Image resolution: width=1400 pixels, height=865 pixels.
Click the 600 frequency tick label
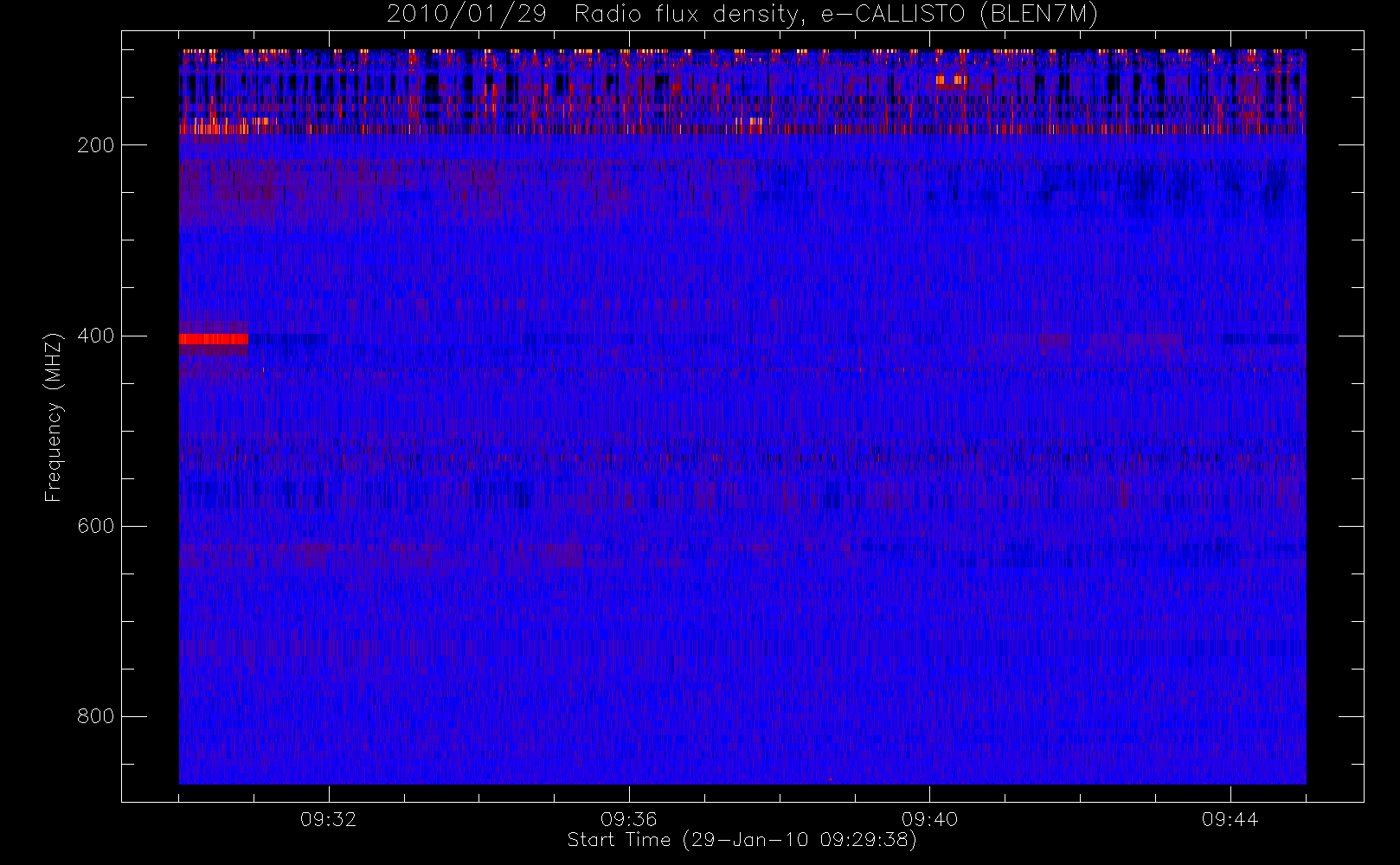click(95, 526)
